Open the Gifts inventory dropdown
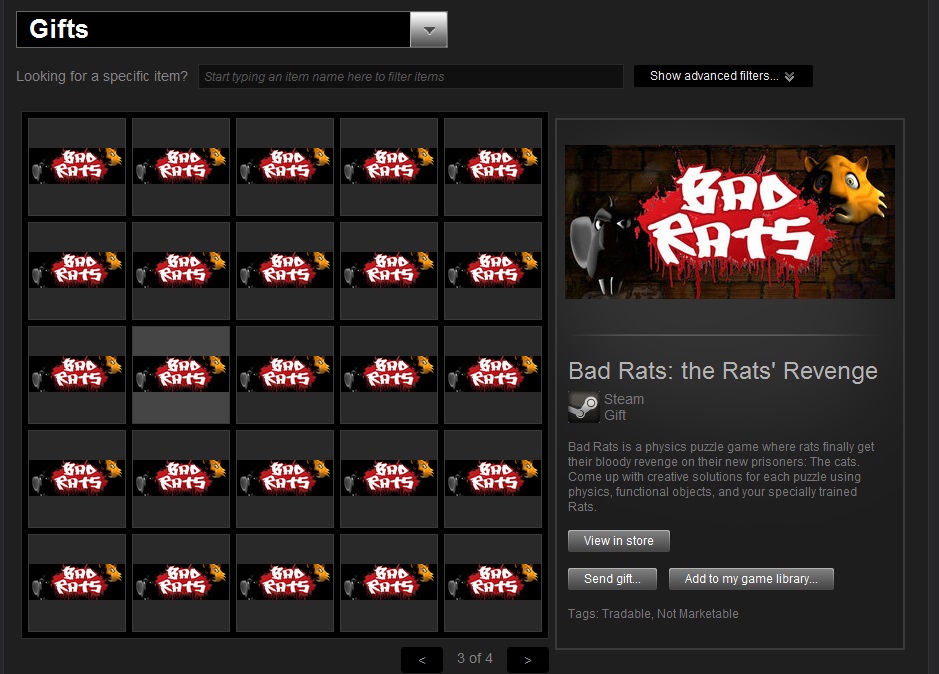The height and width of the screenshot is (674, 939). pos(232,29)
